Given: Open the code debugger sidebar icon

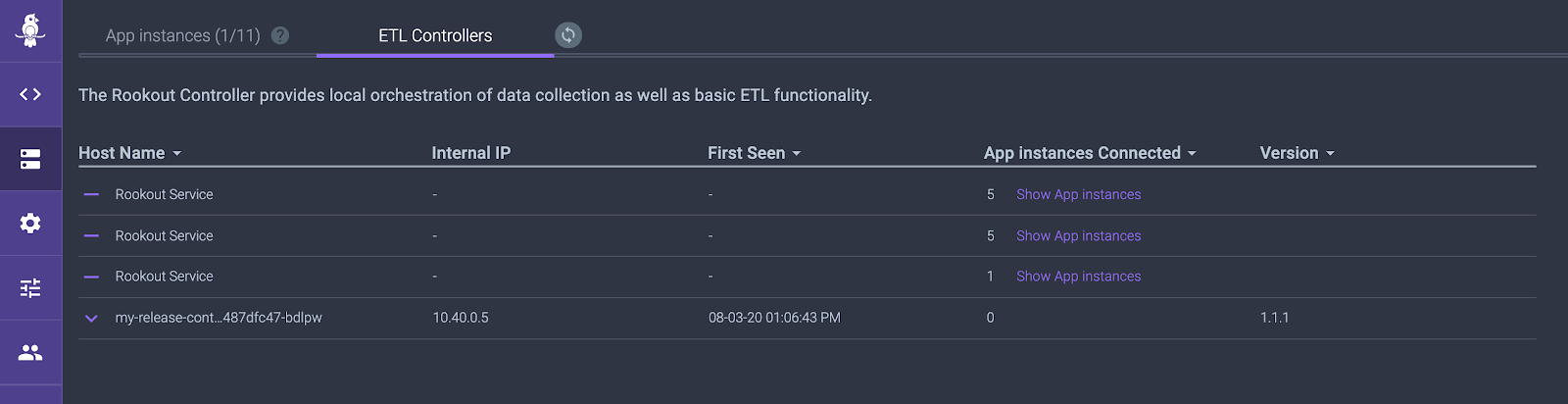Looking at the screenshot, I should 30,94.
